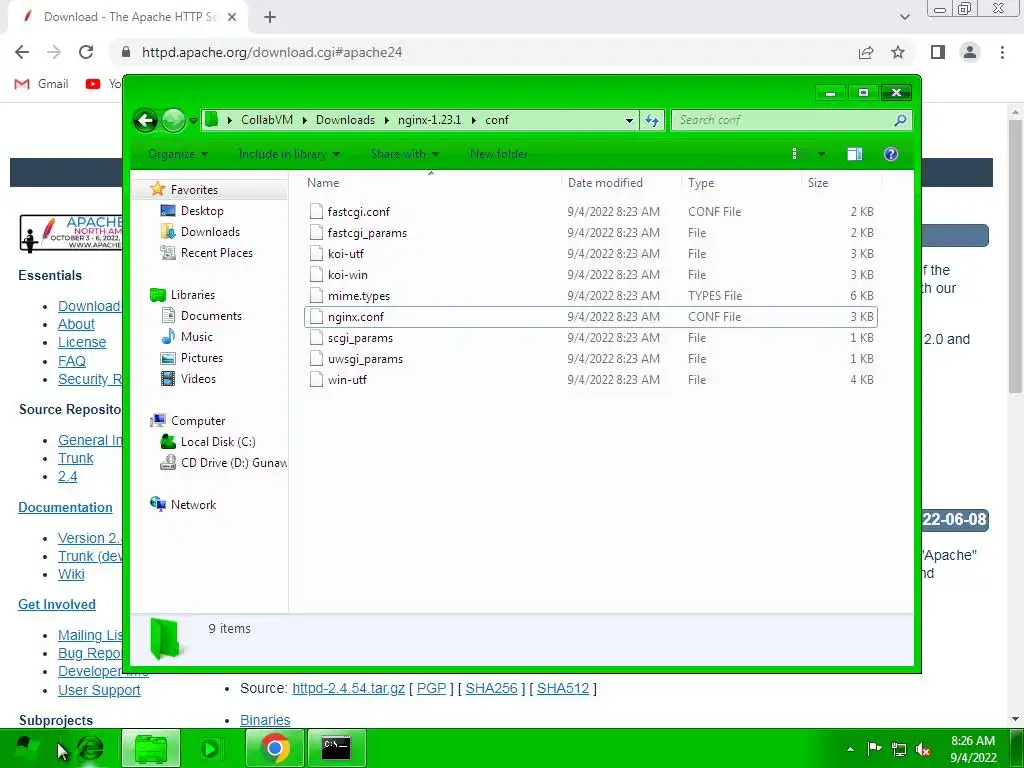Click the search magnifier icon
Screen dimensions: 1024x768
(900, 120)
